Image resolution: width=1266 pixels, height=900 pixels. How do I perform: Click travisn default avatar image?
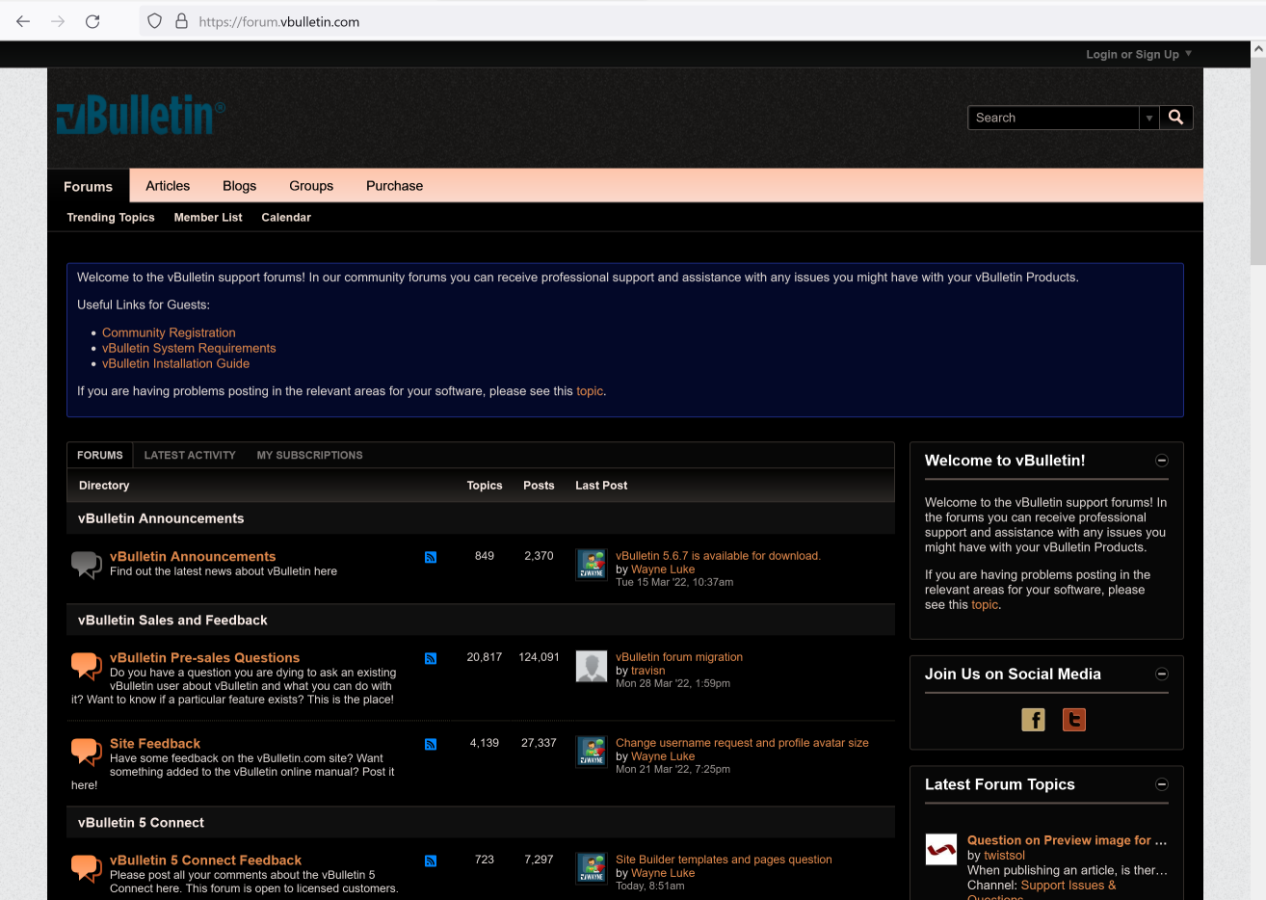[592, 666]
